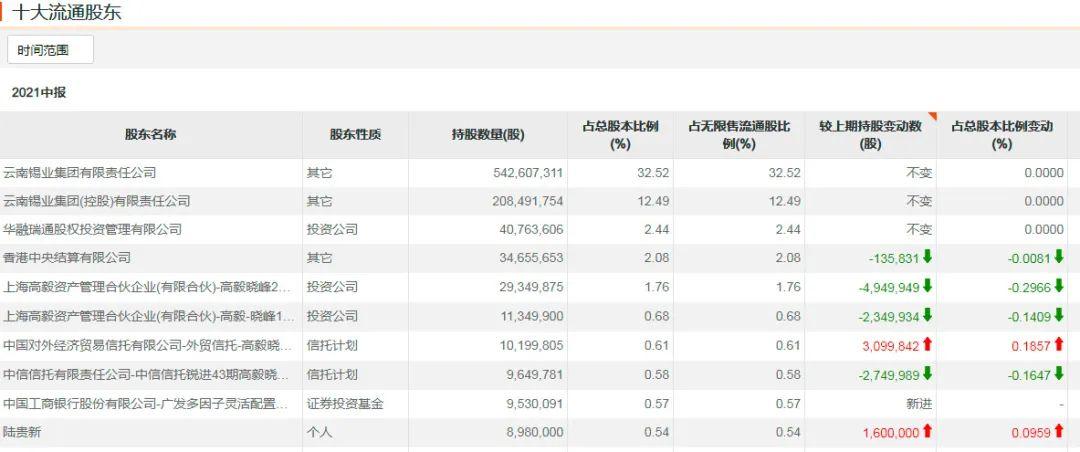Image resolution: width=1080 pixels, height=452 pixels.
Task: Click red up arrow next to 3,099,842
Action: 927,345
